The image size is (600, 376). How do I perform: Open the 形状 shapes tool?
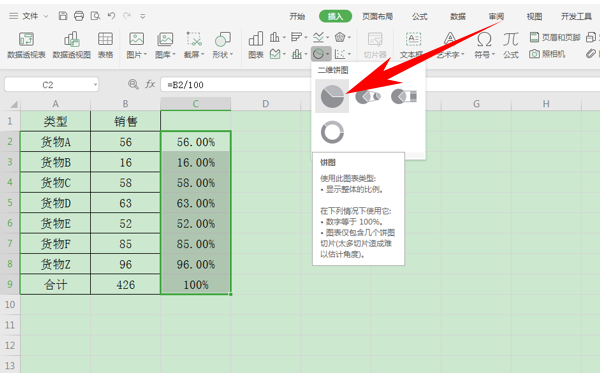point(223,45)
